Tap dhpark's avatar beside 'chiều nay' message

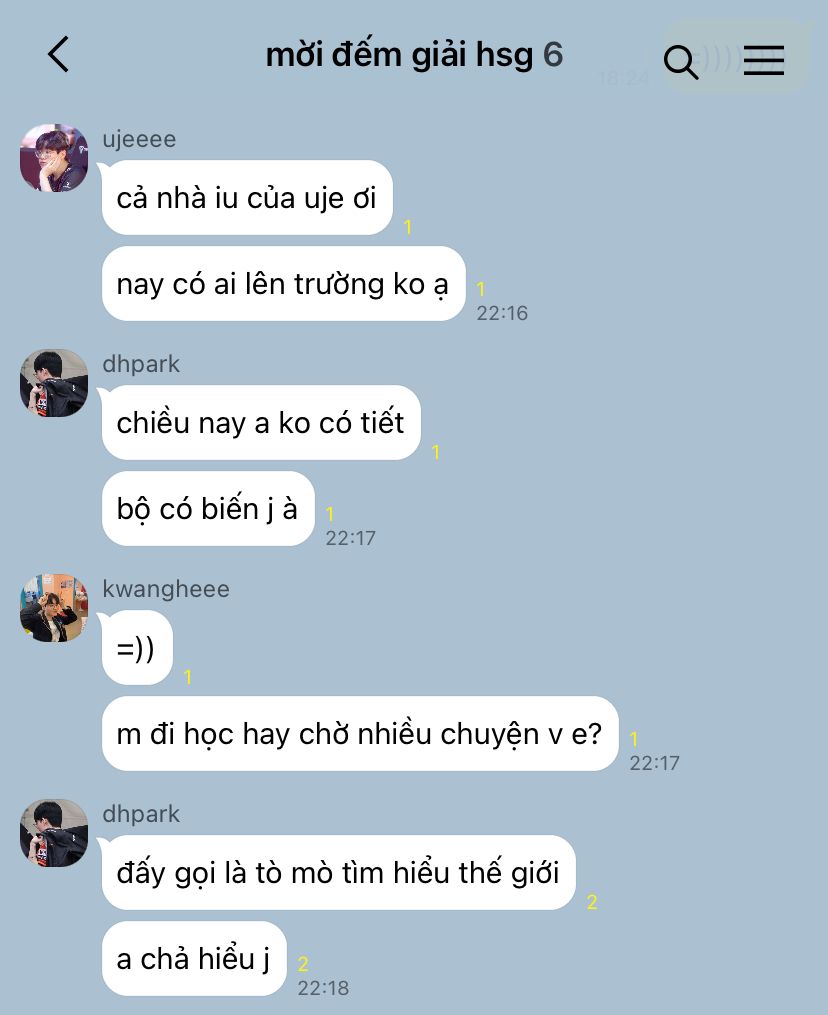pyautogui.click(x=54, y=383)
